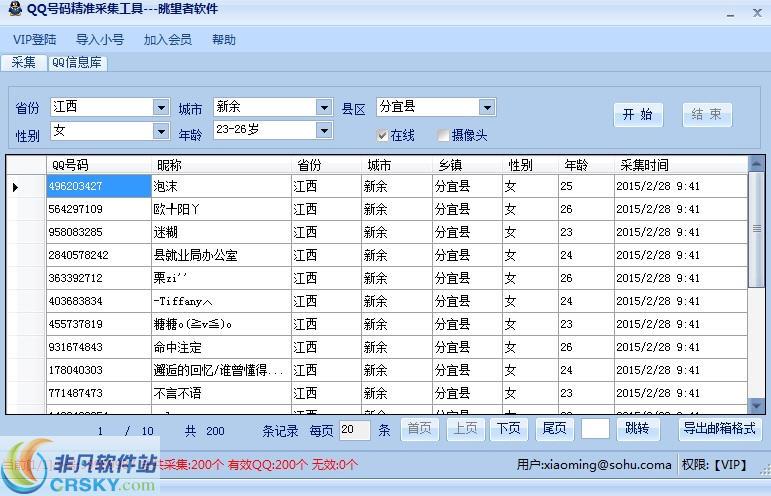The height and width of the screenshot is (496, 771).
Task: Click status text 用户:xiaoming@sohu.coma
Action: (593, 465)
